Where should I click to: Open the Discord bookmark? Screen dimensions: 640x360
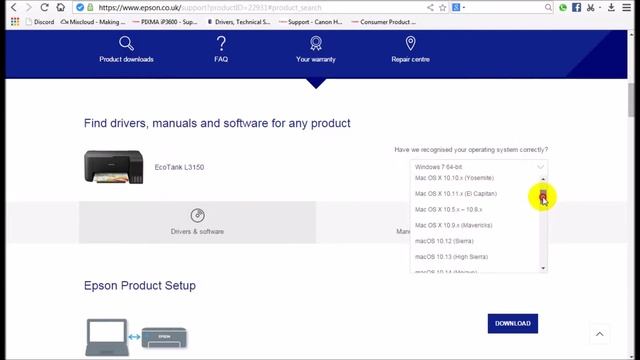tap(40, 22)
